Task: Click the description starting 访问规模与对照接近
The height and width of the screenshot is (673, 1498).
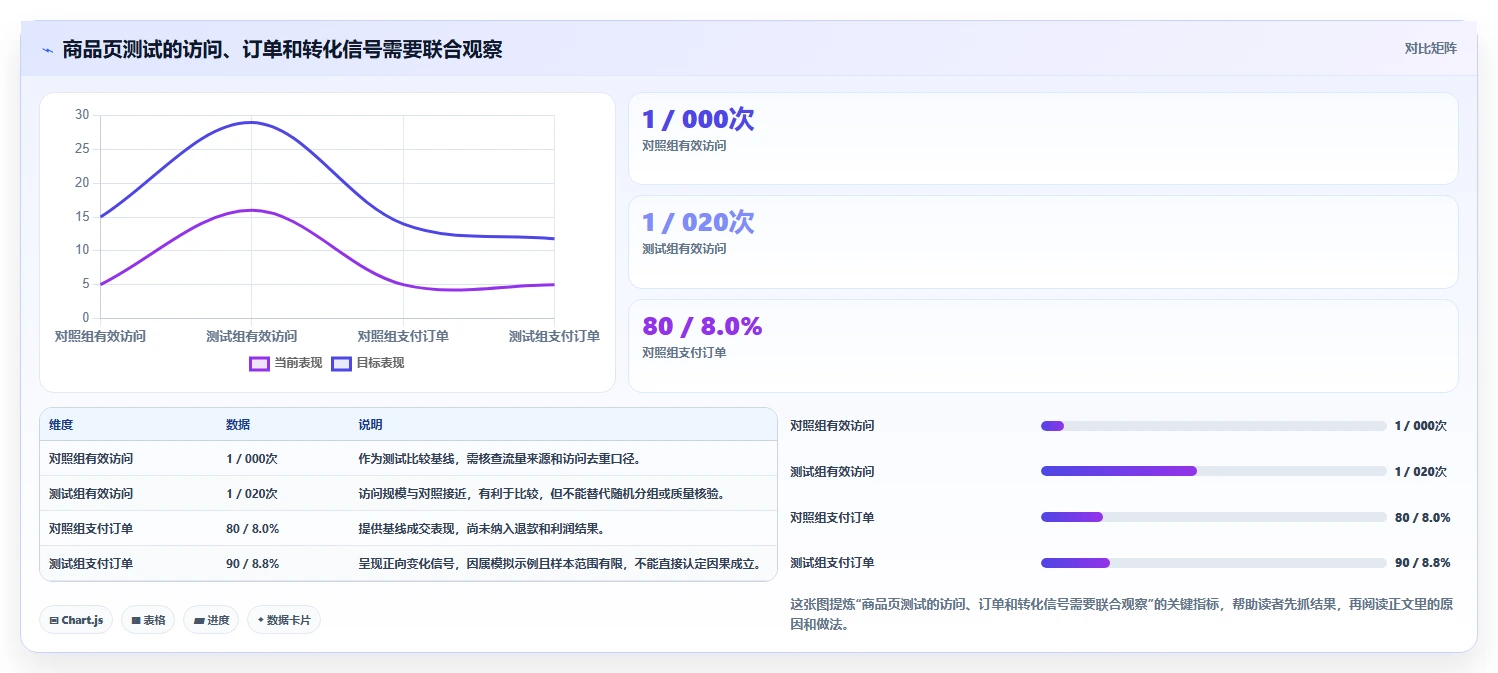Action: pyautogui.click(x=541, y=494)
